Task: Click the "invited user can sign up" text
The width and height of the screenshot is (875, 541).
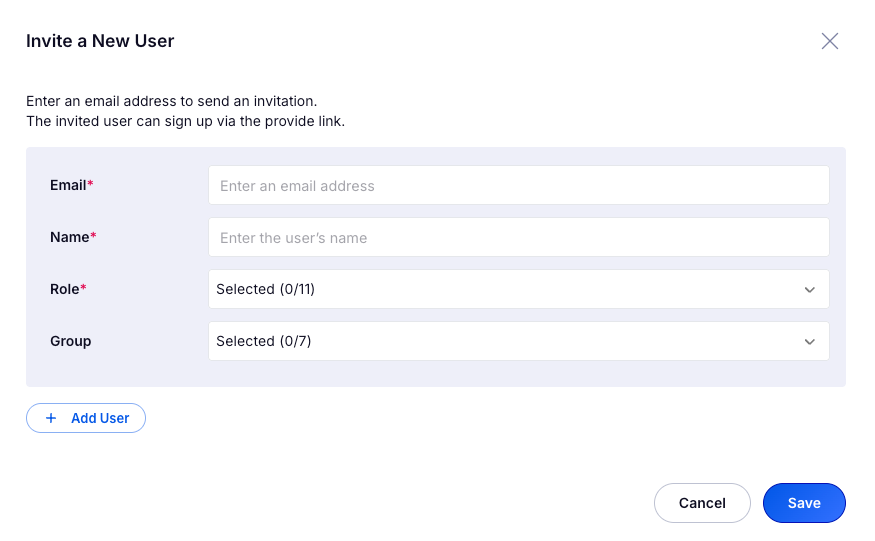Action: 185,121
